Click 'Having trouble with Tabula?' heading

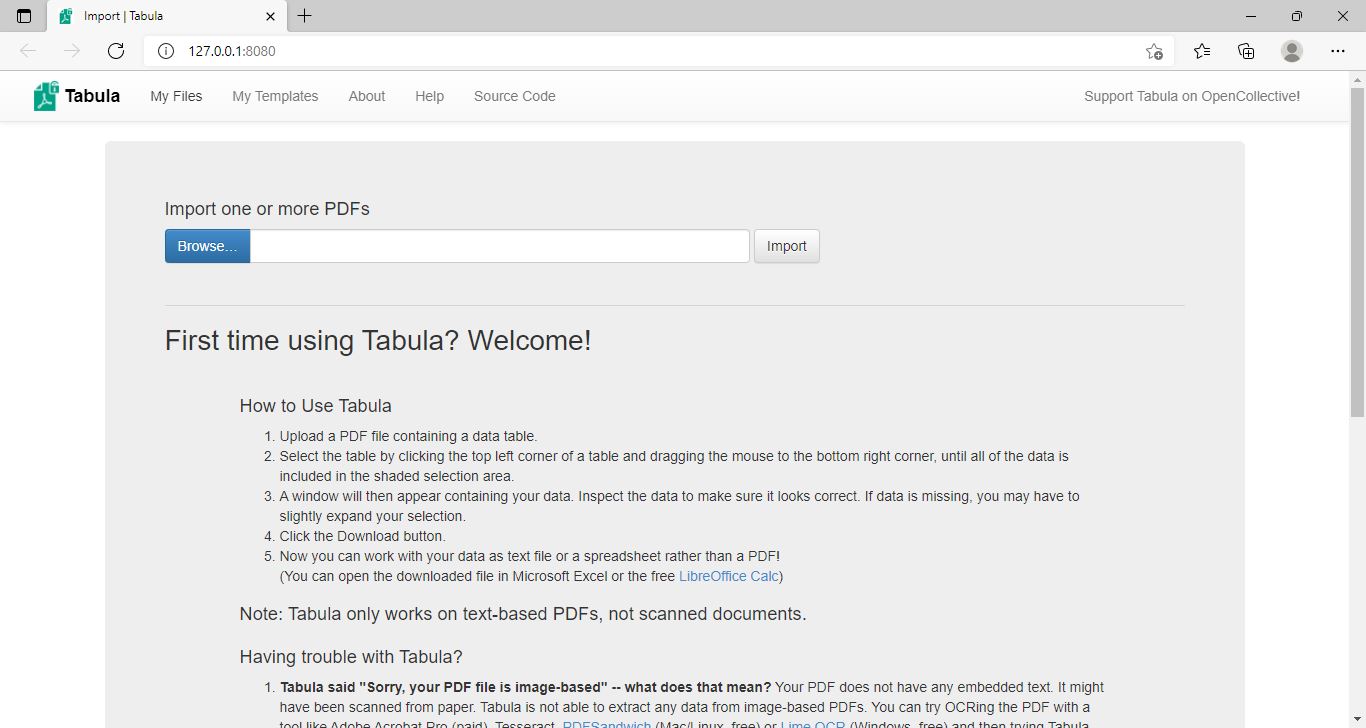pos(351,657)
